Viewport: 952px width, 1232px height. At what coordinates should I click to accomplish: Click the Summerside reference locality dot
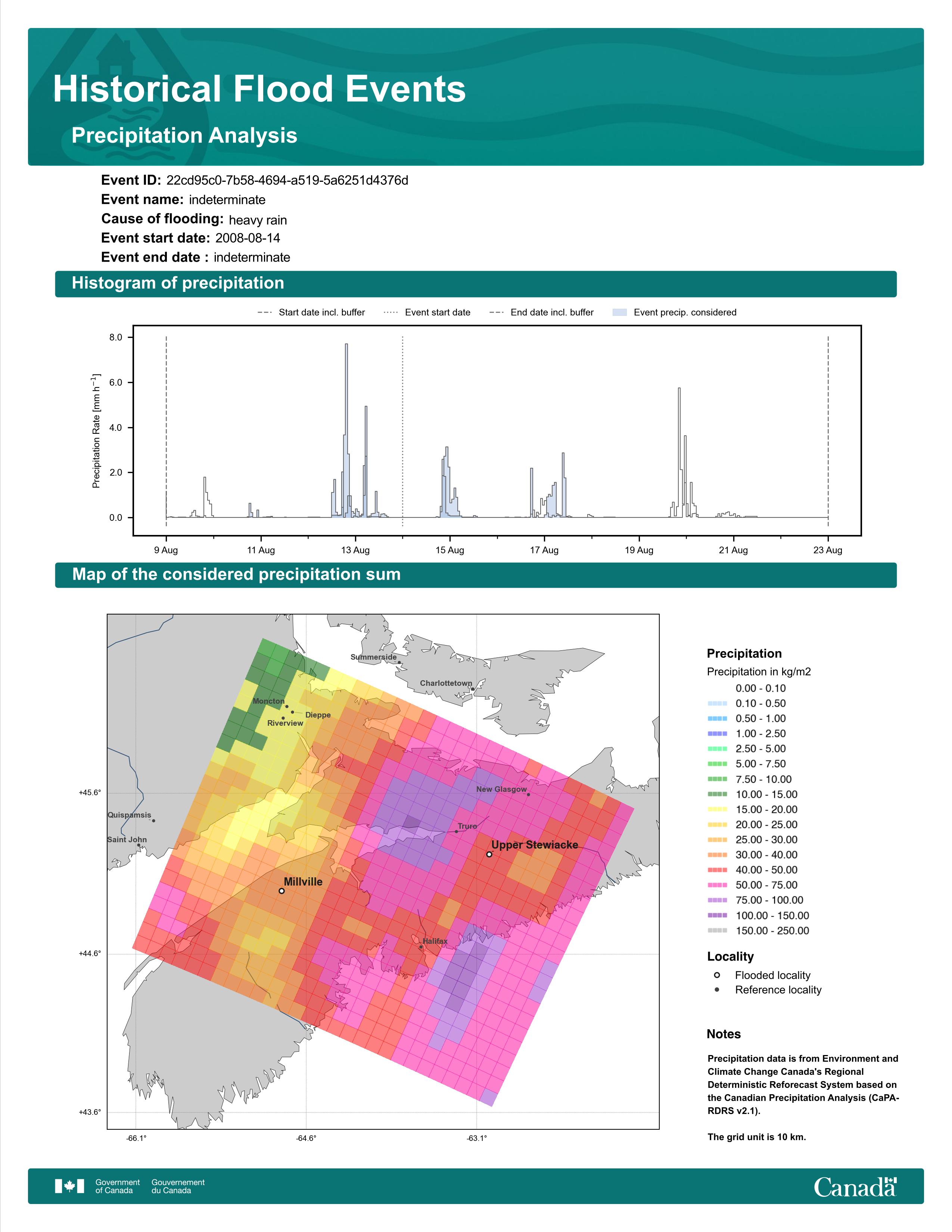399,663
